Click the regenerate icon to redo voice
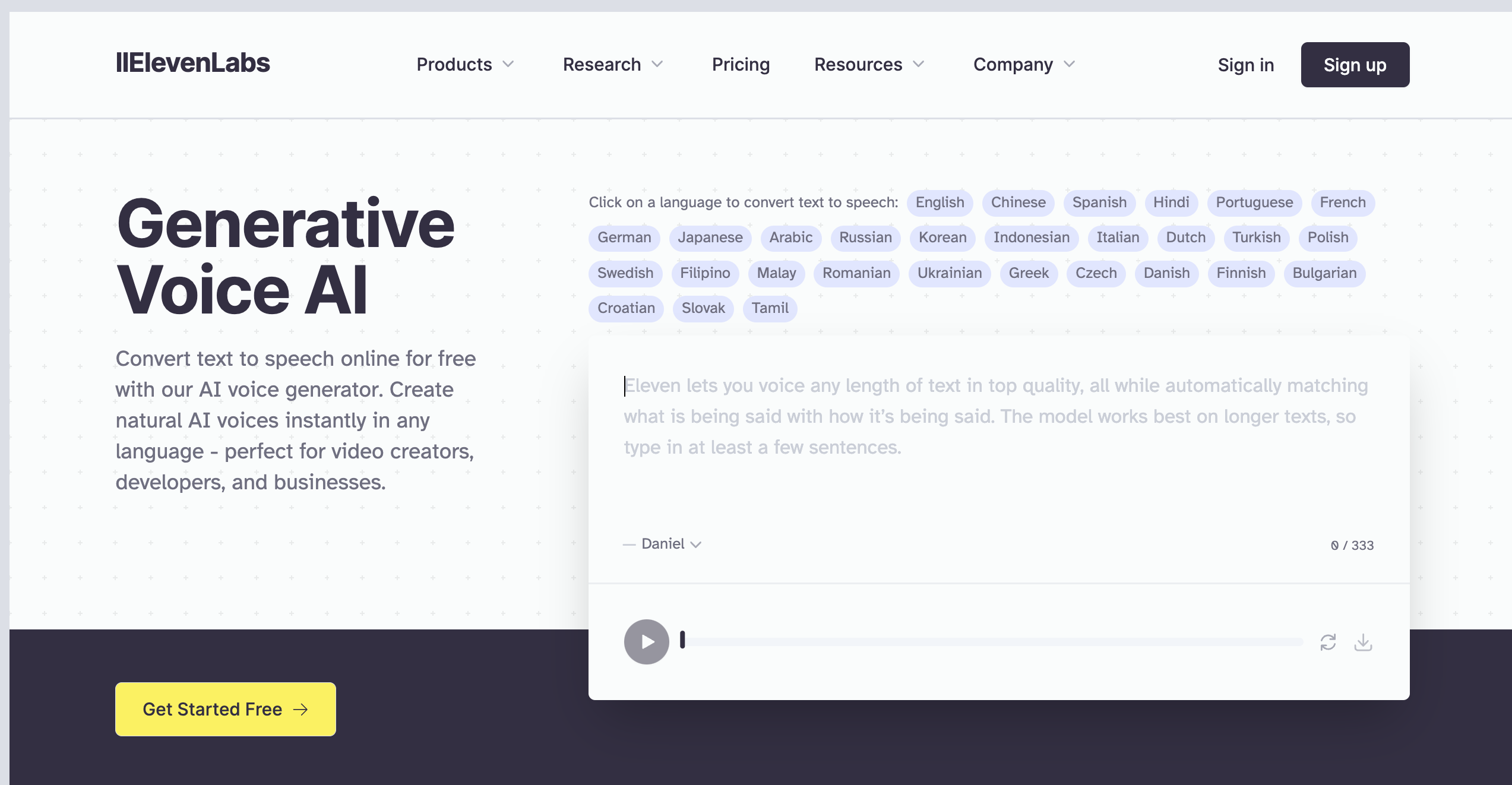Image resolution: width=1512 pixels, height=785 pixels. click(x=1328, y=642)
